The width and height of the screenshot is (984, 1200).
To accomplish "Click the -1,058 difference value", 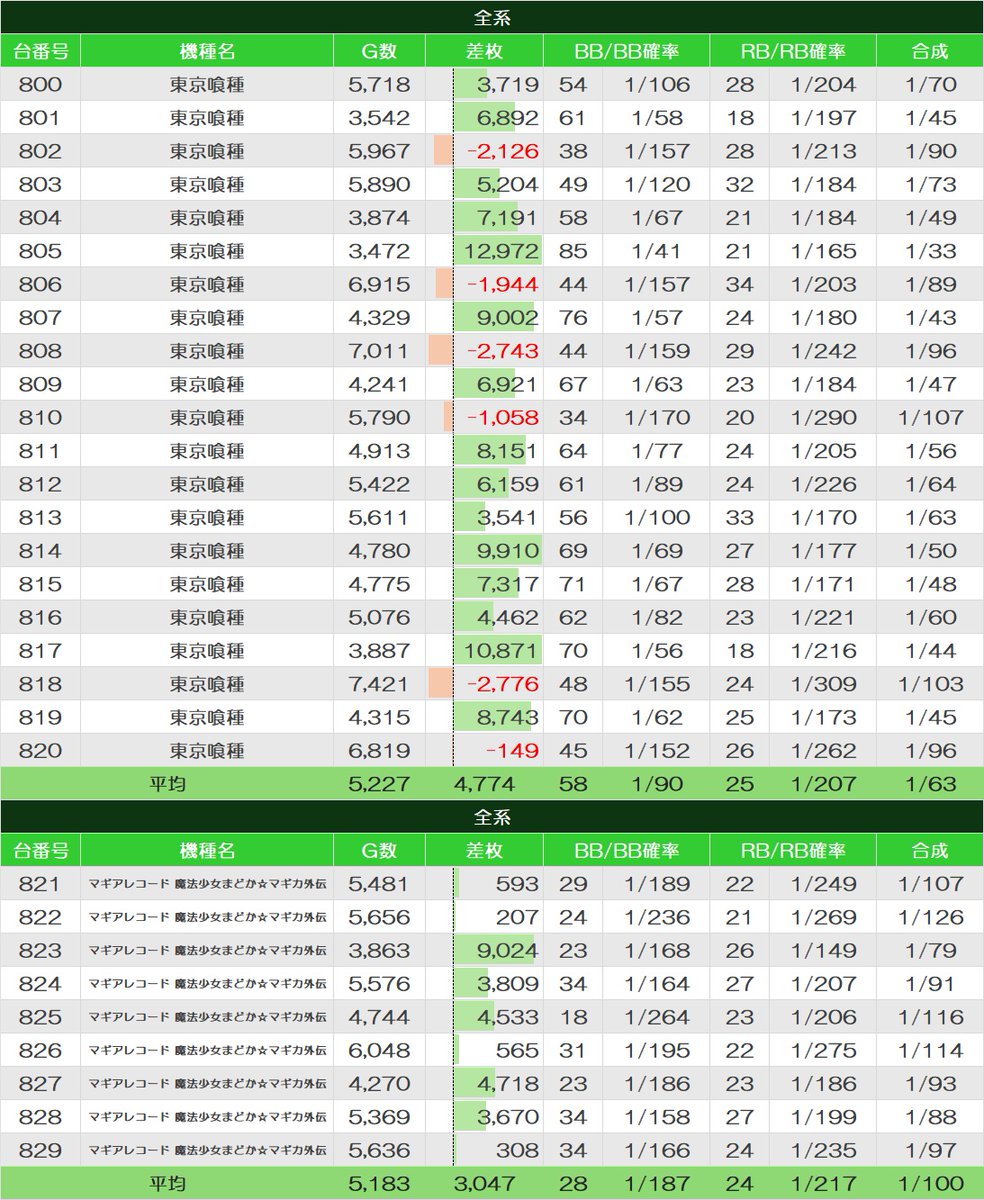I will coord(502,417).
